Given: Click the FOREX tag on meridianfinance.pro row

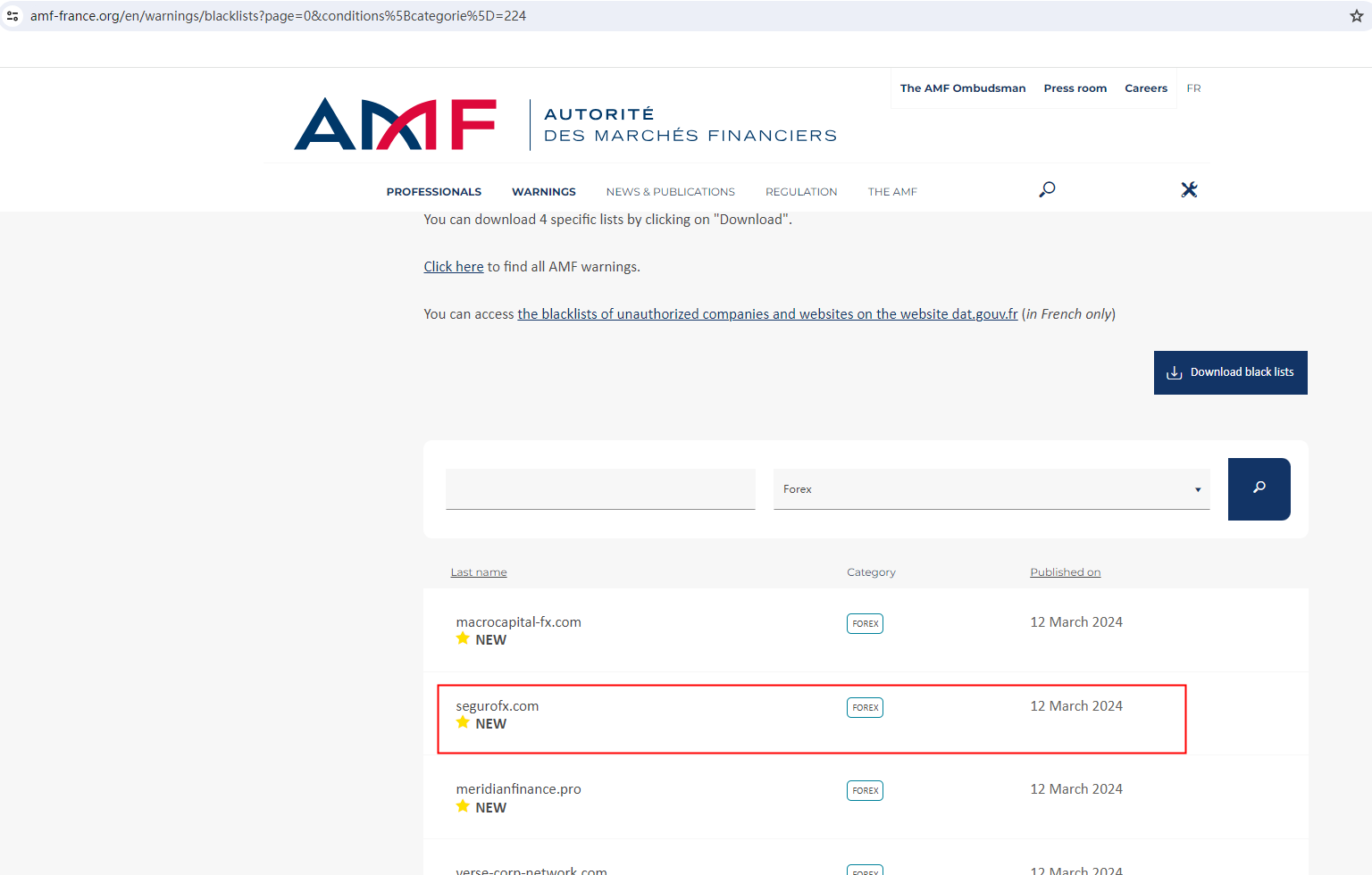Looking at the screenshot, I should (865, 790).
